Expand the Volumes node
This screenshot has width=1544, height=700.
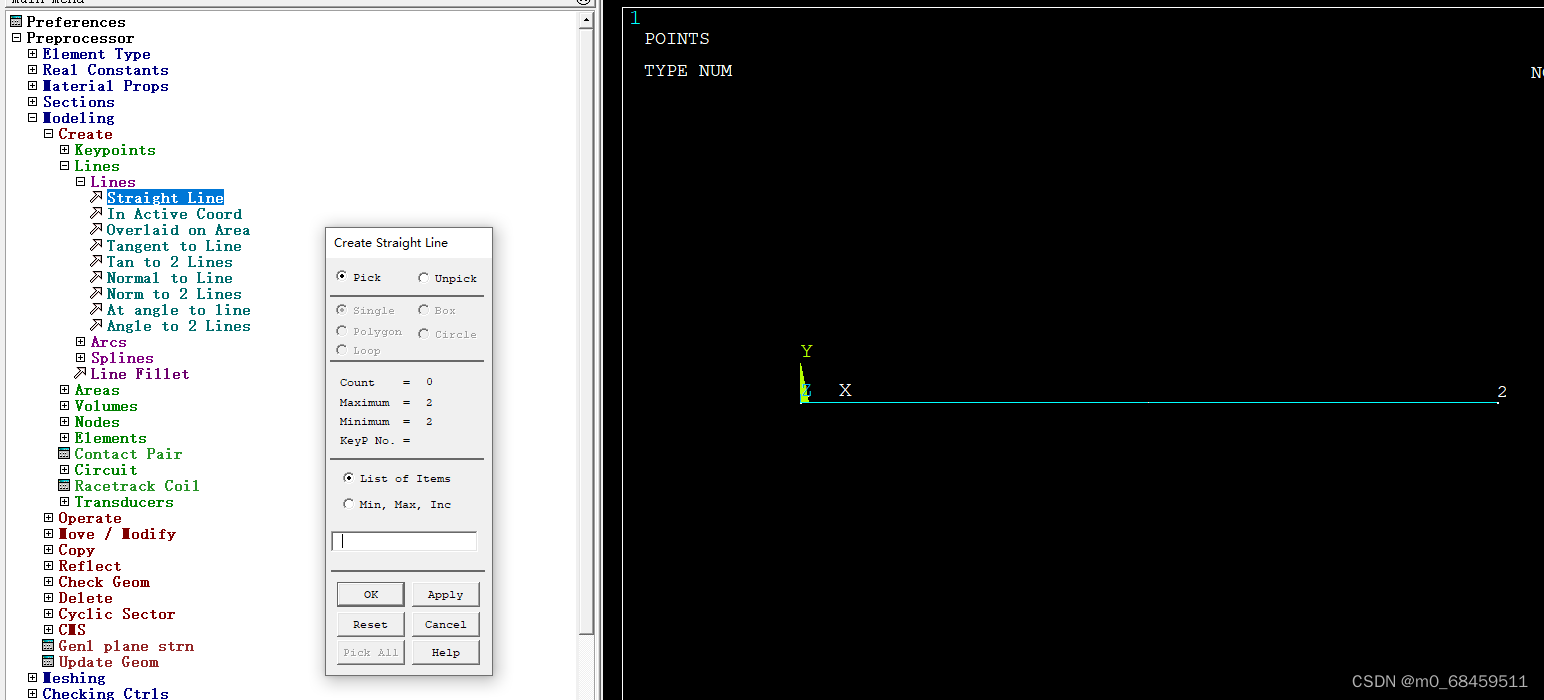click(x=64, y=406)
